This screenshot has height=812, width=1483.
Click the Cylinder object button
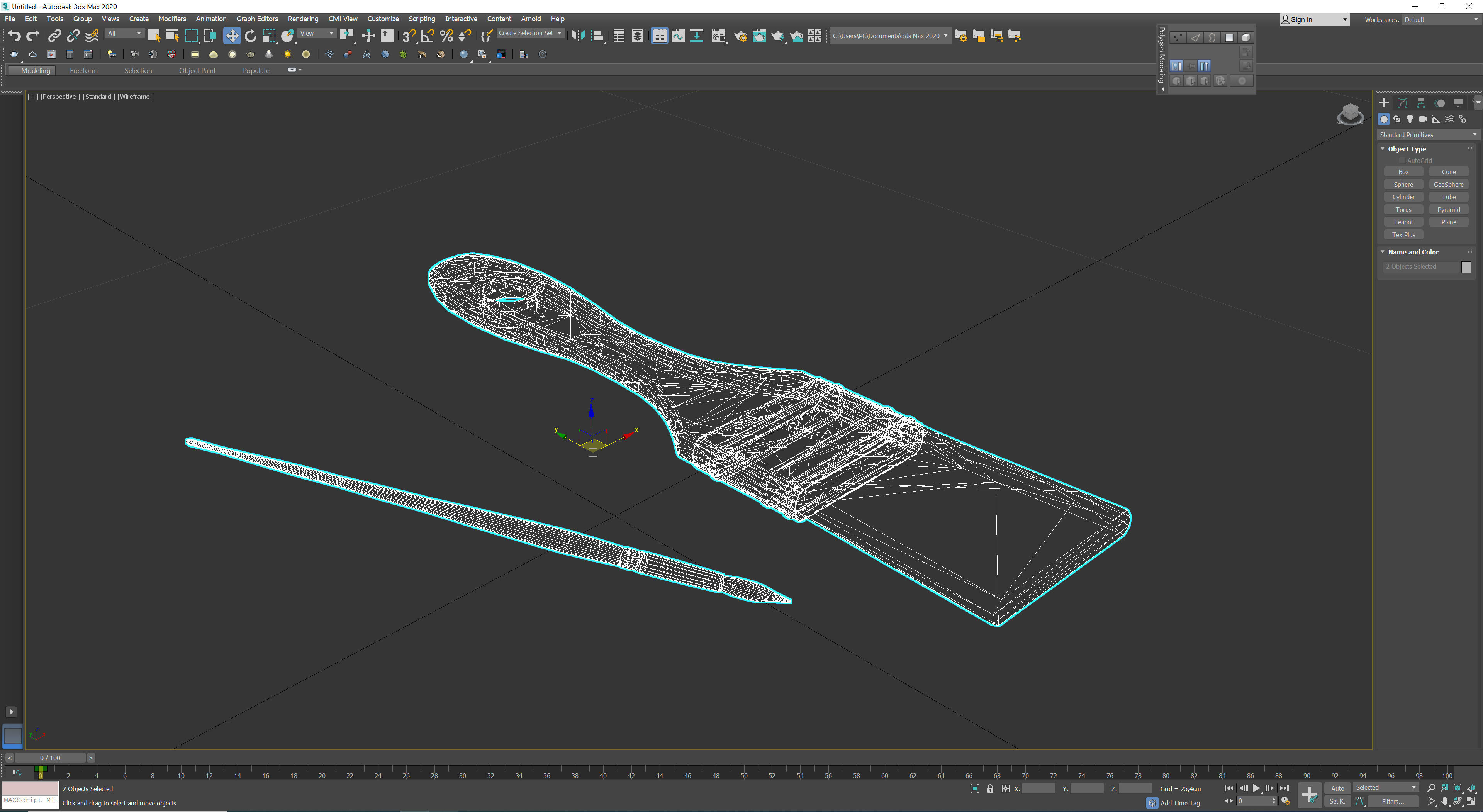(1403, 197)
